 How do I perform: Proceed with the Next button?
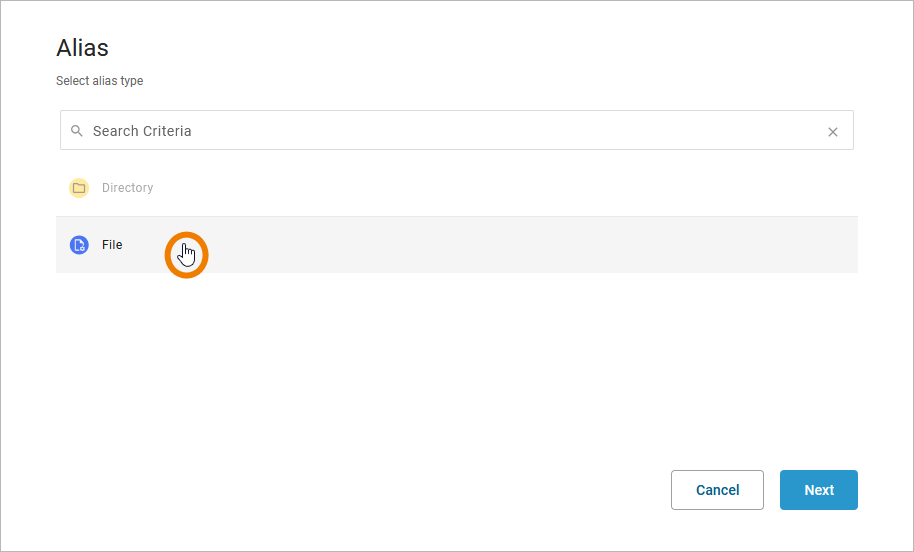tap(818, 490)
